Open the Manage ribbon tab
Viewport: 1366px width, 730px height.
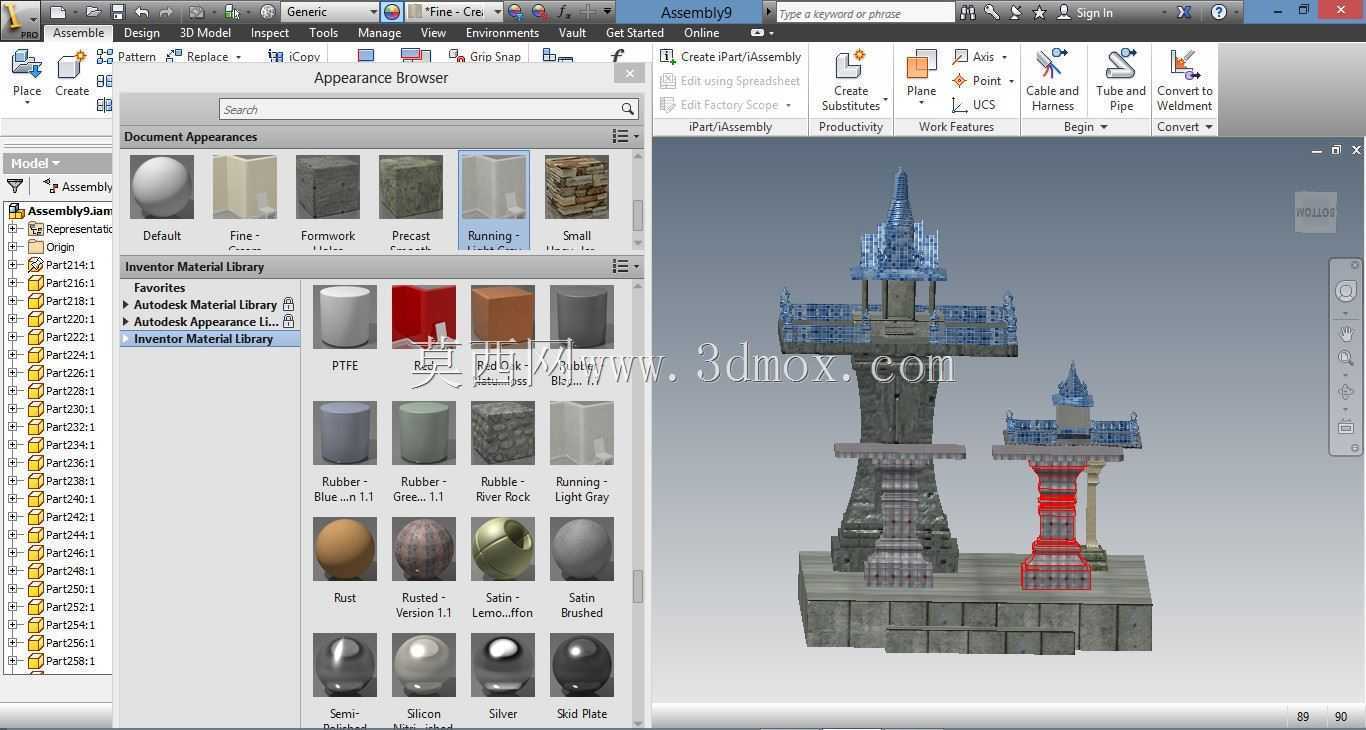coord(379,33)
